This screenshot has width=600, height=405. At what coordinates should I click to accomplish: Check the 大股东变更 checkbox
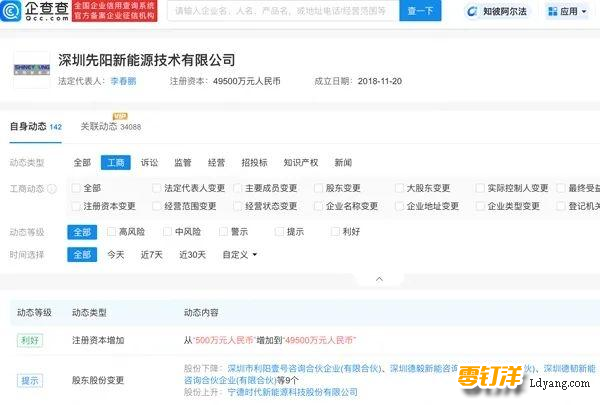coord(399,188)
